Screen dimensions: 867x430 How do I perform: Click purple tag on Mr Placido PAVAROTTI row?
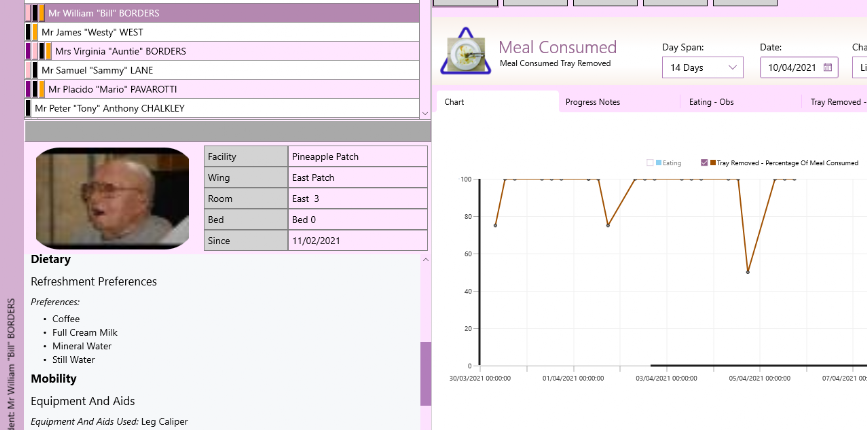[28, 89]
